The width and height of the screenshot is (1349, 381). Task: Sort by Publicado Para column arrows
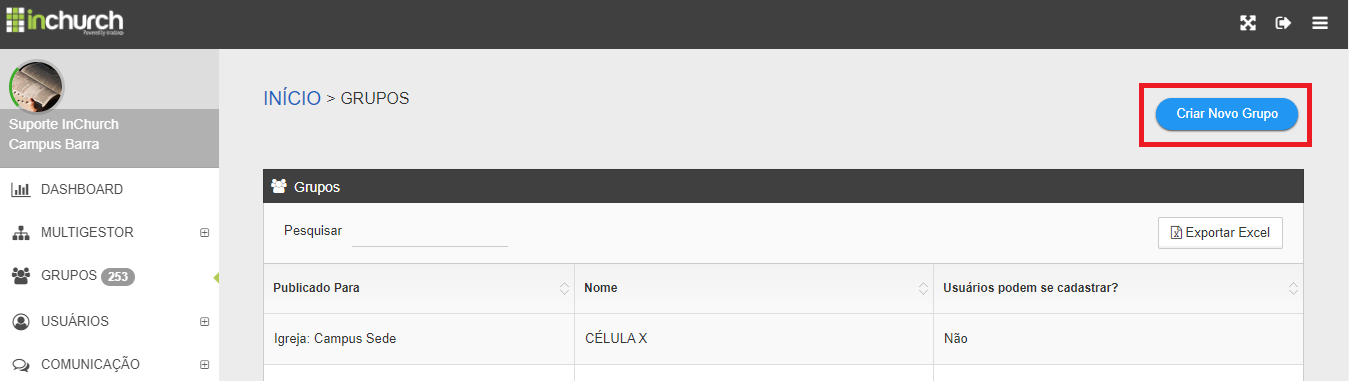(x=564, y=288)
